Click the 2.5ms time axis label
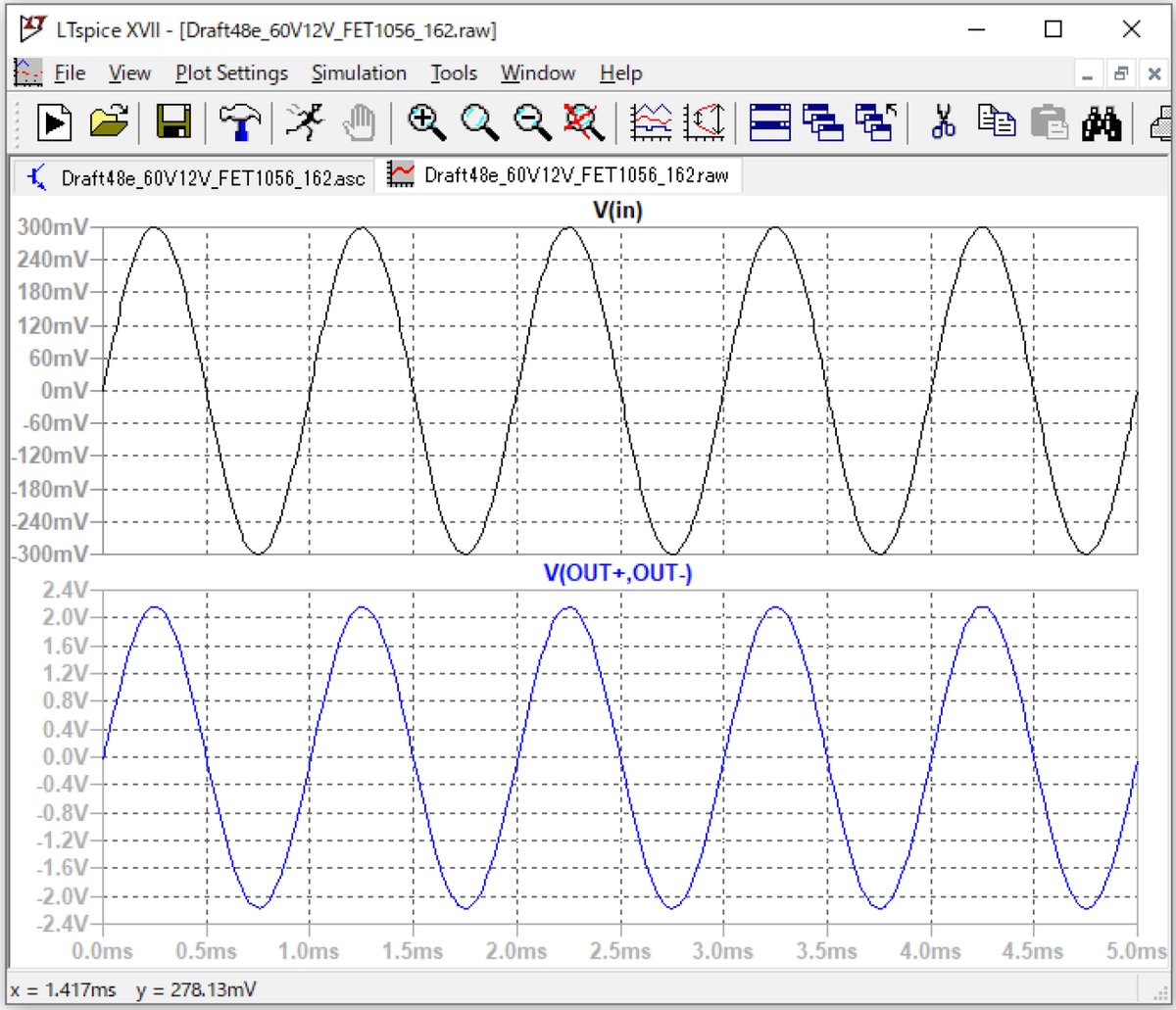The height and width of the screenshot is (1010, 1176). tap(620, 950)
